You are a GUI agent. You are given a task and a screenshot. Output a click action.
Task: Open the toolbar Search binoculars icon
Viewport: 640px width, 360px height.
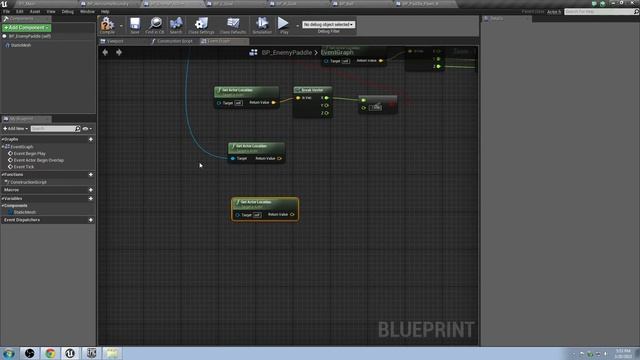(x=176, y=24)
